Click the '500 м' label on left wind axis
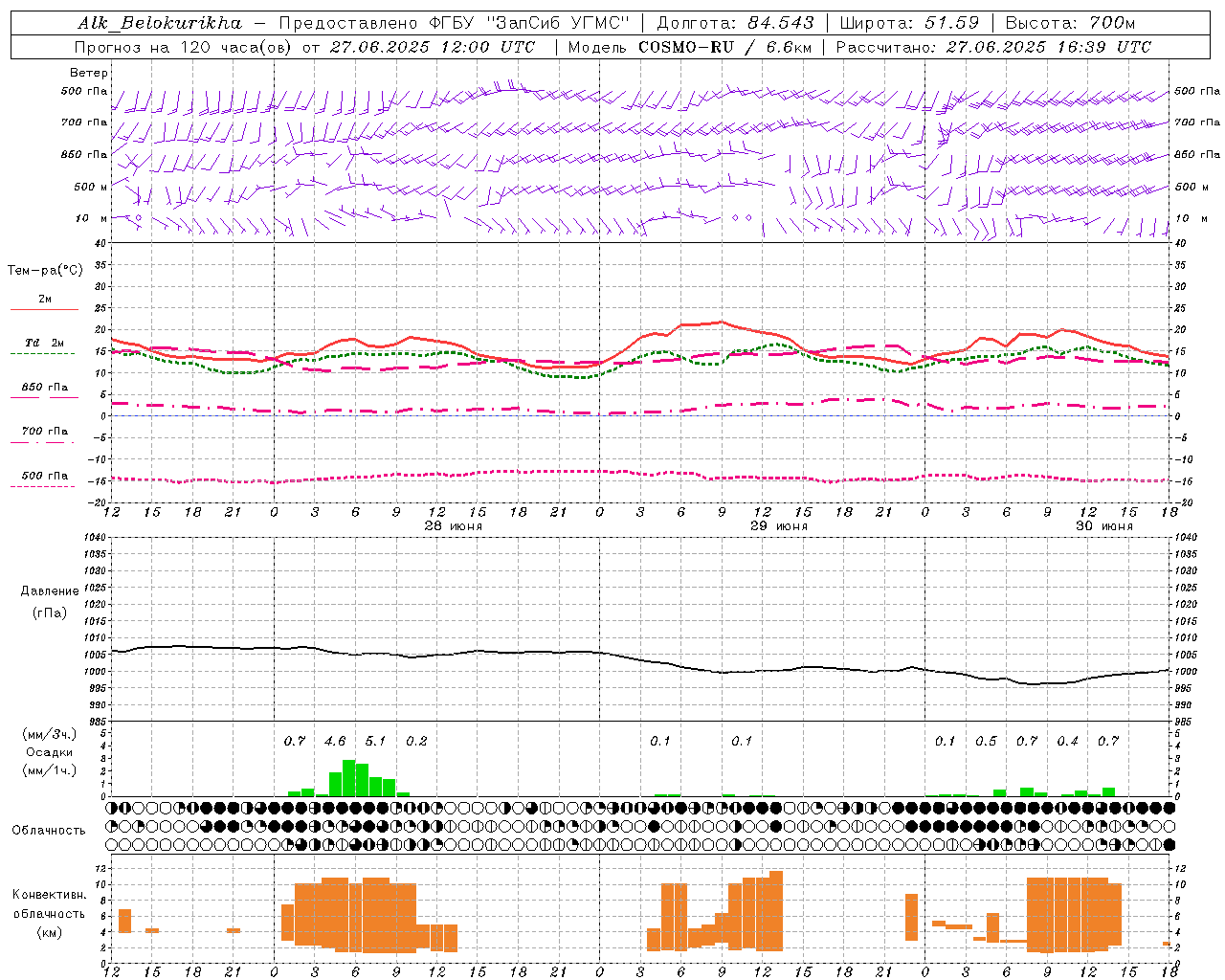 (91, 187)
